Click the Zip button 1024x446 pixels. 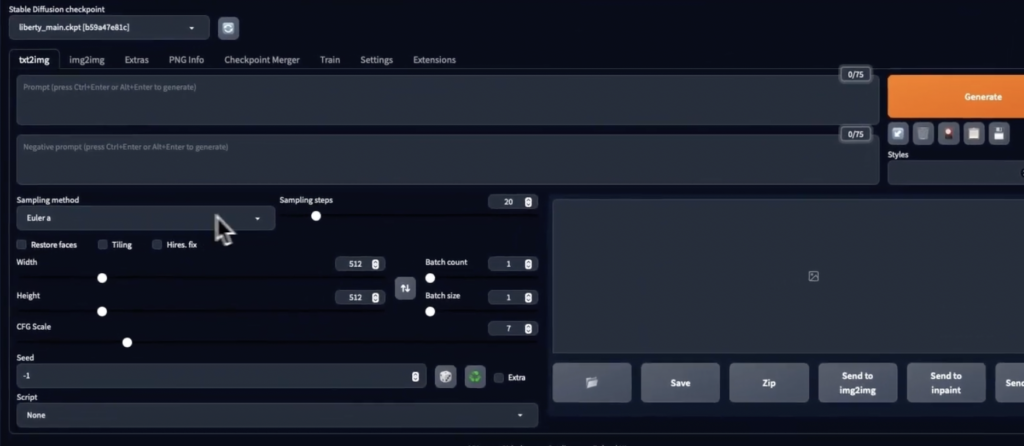coord(769,383)
